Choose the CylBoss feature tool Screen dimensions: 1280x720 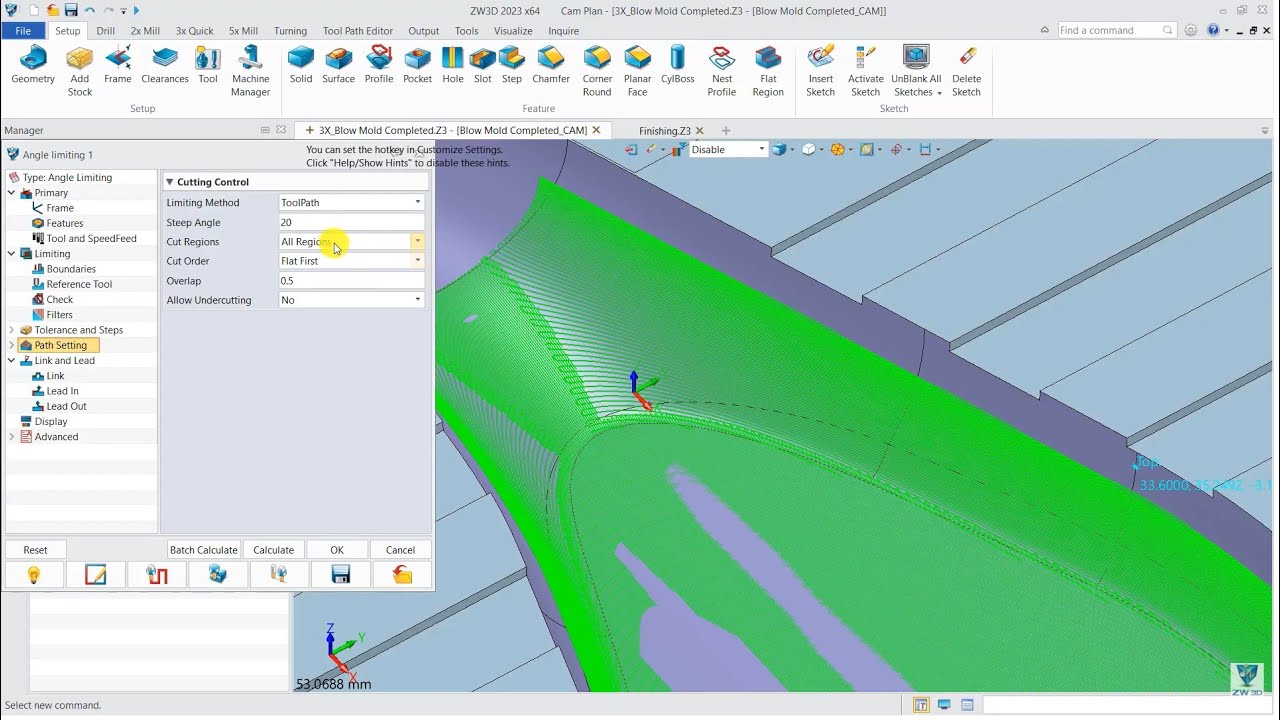[x=678, y=65]
